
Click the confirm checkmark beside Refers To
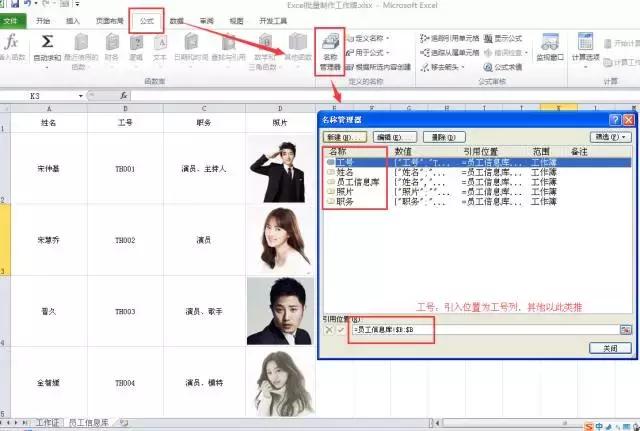(341, 330)
